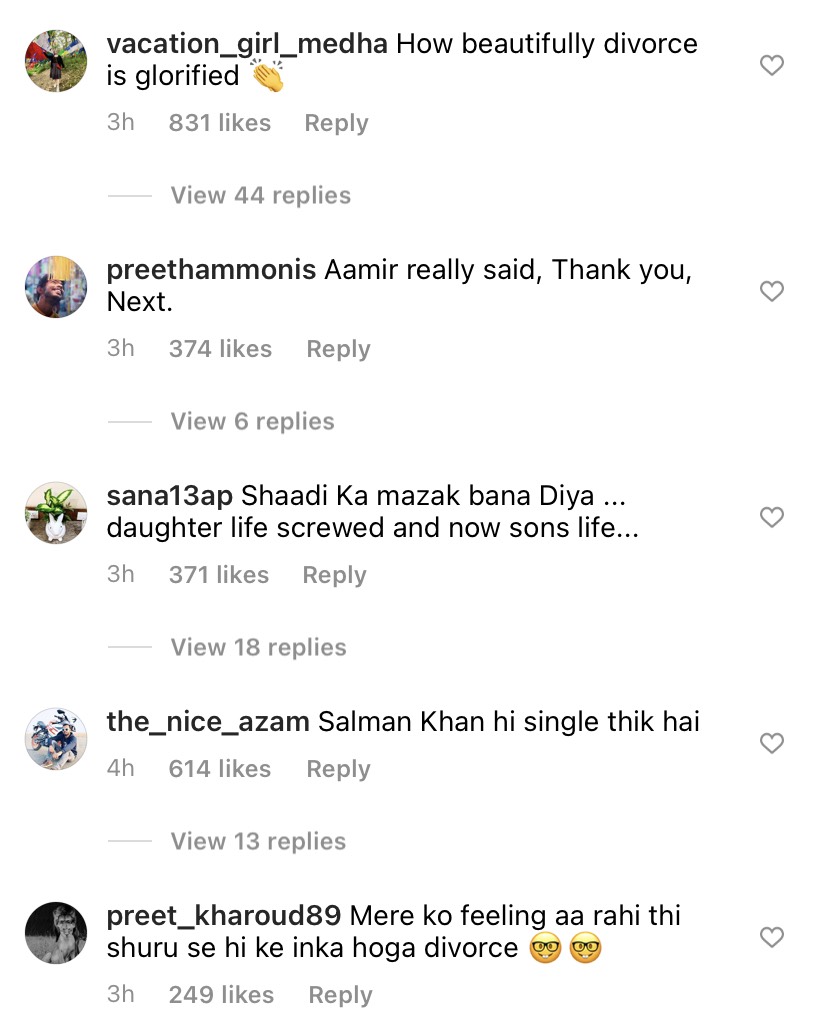The width and height of the screenshot is (828, 1036).
Task: View who gave 831 likes
Action: pyautogui.click(x=220, y=124)
